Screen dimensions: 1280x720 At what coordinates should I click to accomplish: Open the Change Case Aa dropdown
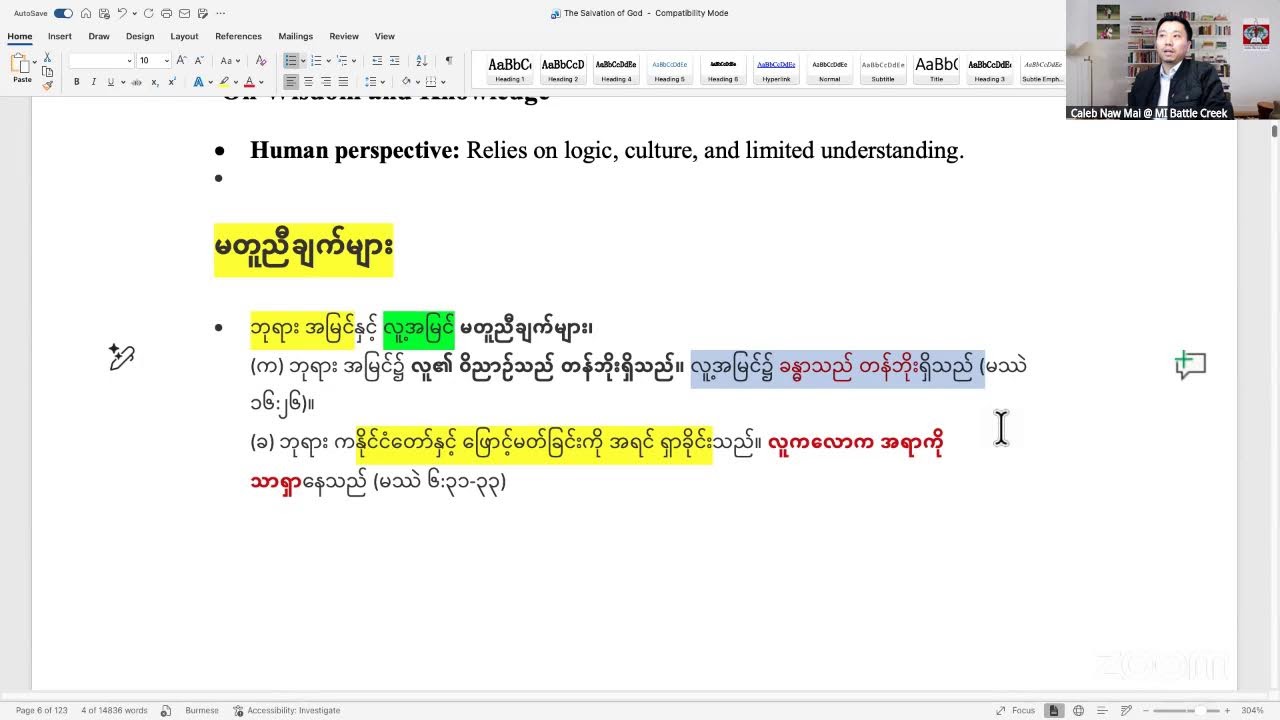click(x=229, y=61)
